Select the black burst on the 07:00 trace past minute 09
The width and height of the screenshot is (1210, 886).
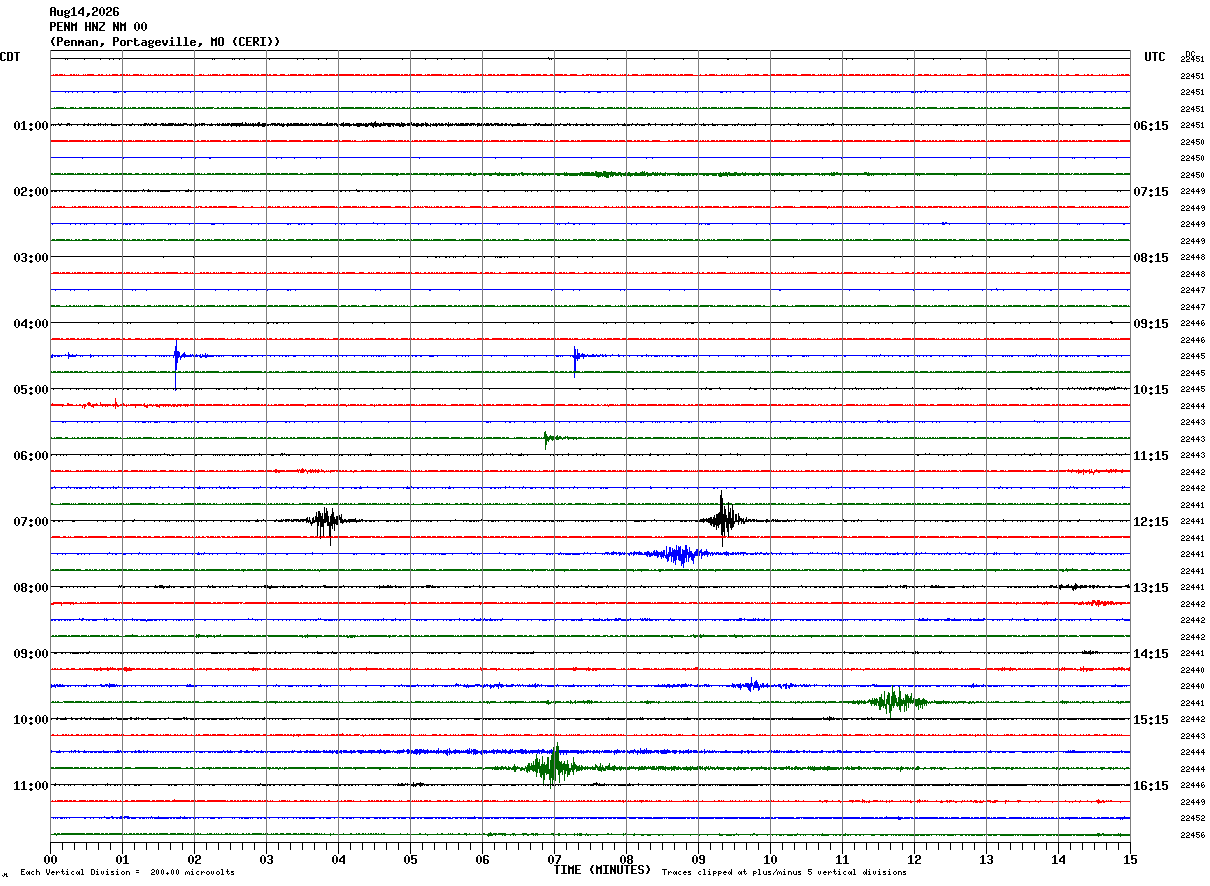tap(723, 518)
